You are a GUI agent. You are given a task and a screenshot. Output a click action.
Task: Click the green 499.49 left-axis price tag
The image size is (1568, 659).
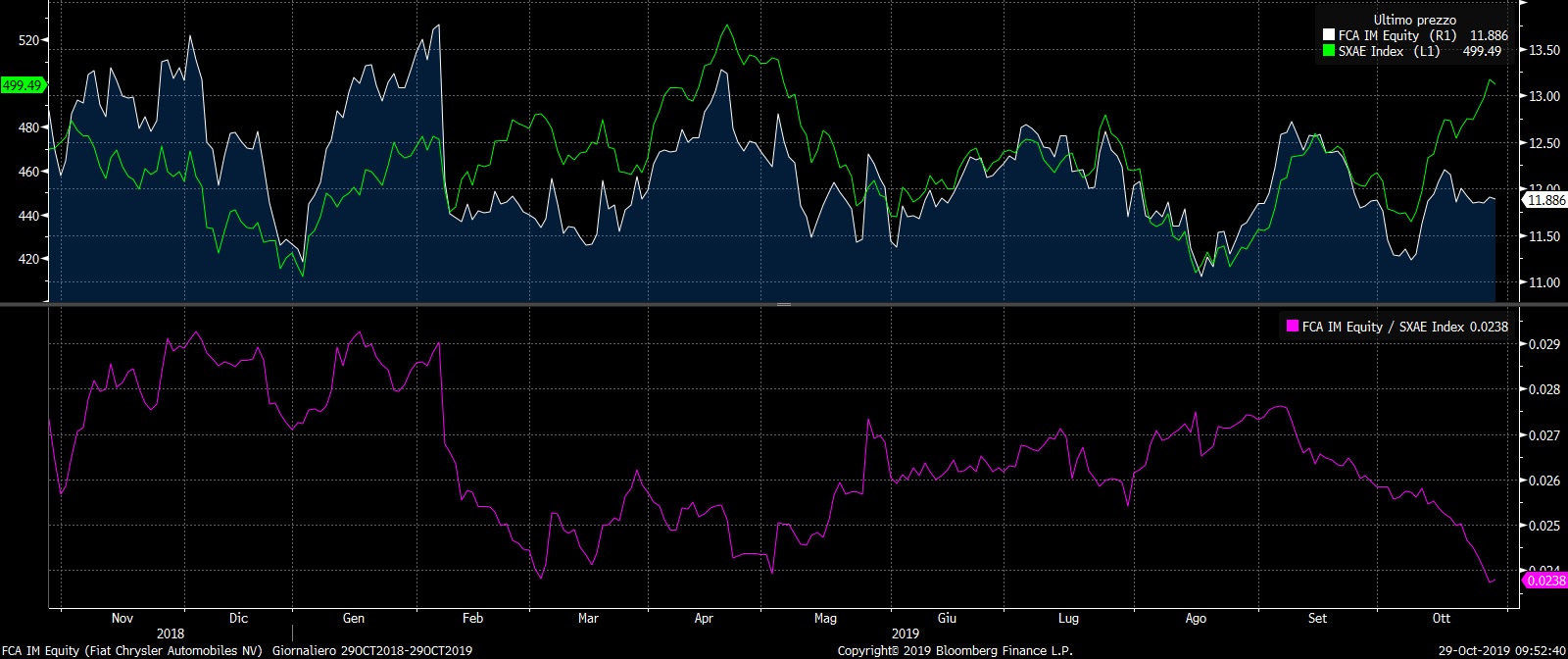[23, 85]
